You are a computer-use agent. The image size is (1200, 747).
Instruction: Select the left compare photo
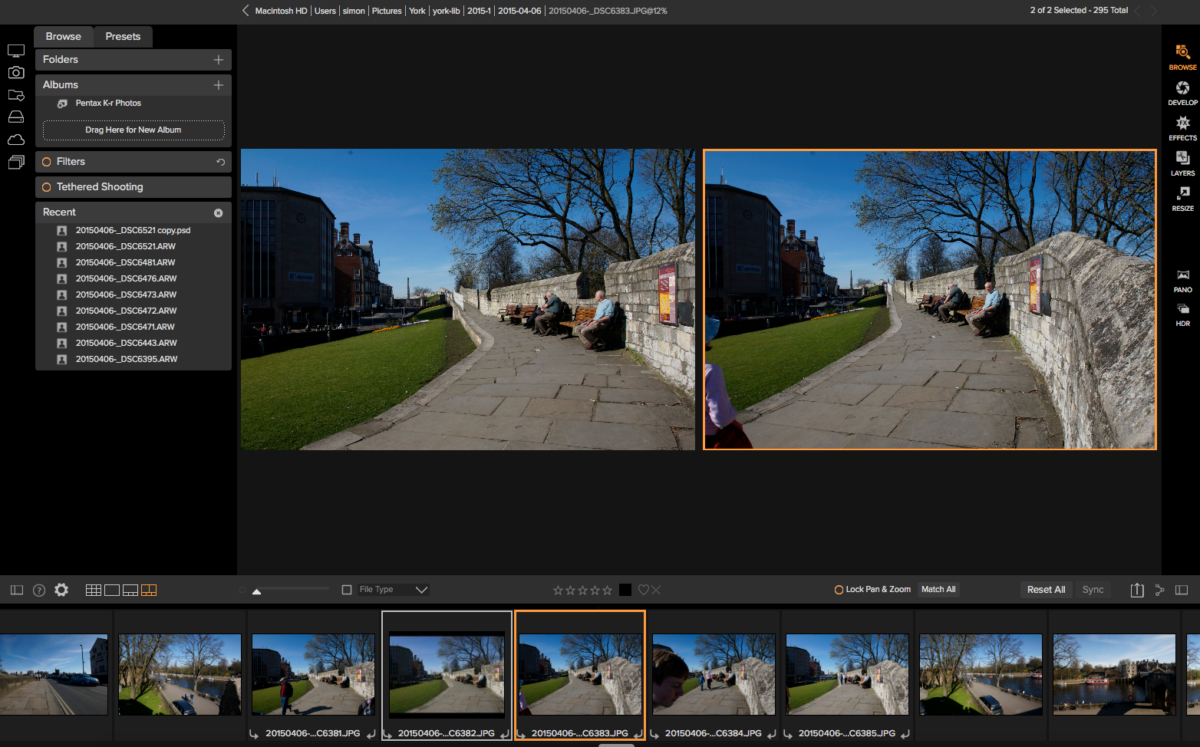[x=468, y=299]
